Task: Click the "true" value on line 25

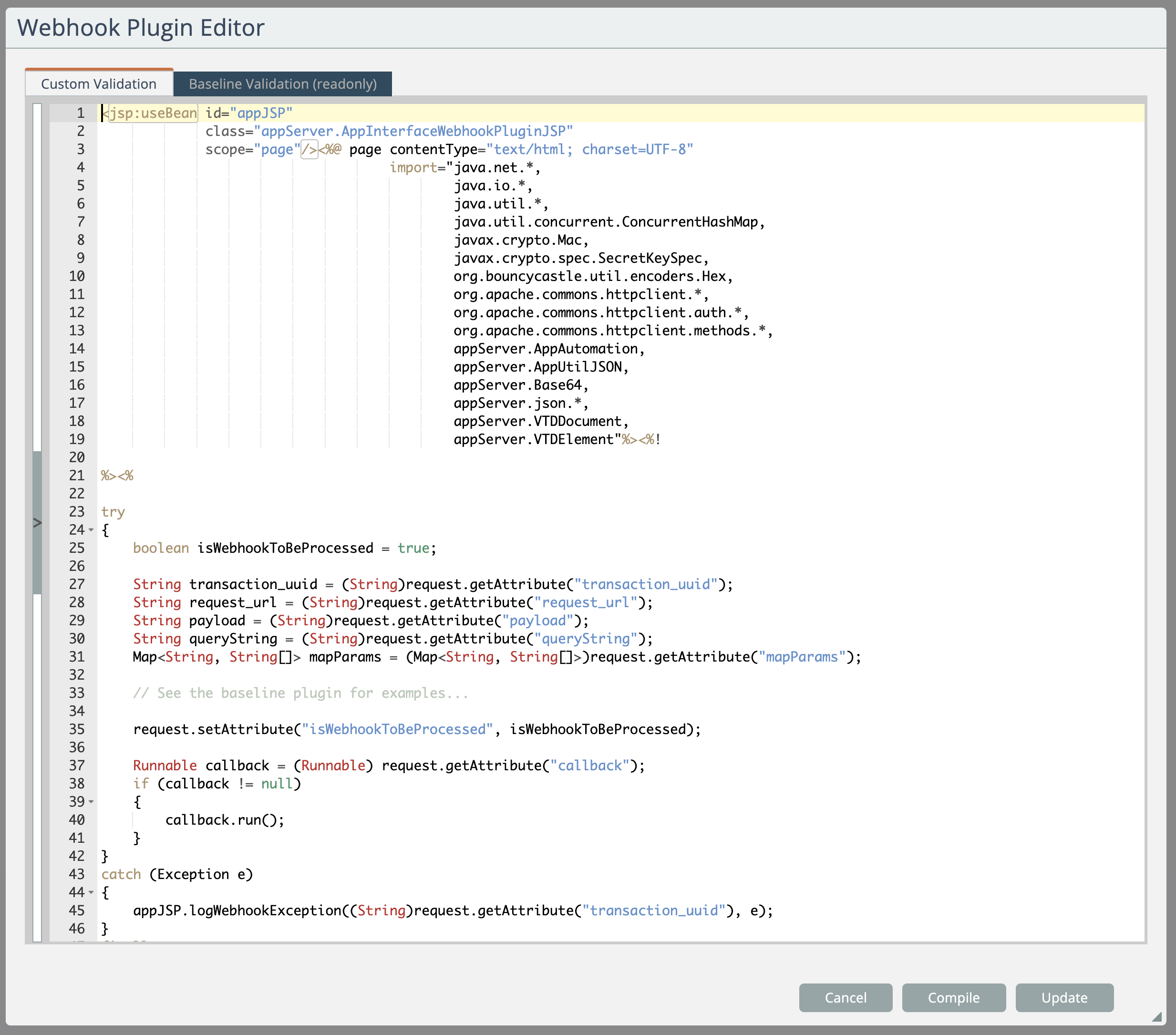Action: 413,548
